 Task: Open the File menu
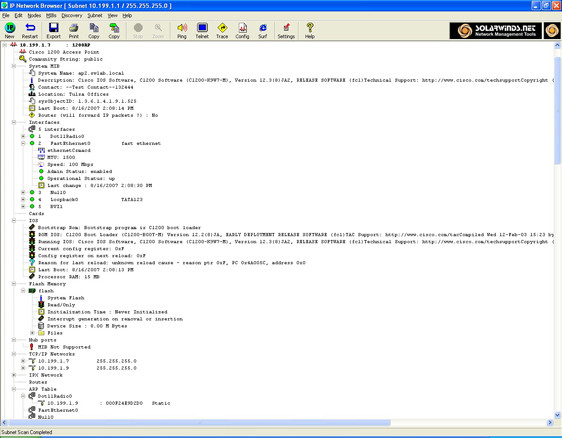click(6, 15)
